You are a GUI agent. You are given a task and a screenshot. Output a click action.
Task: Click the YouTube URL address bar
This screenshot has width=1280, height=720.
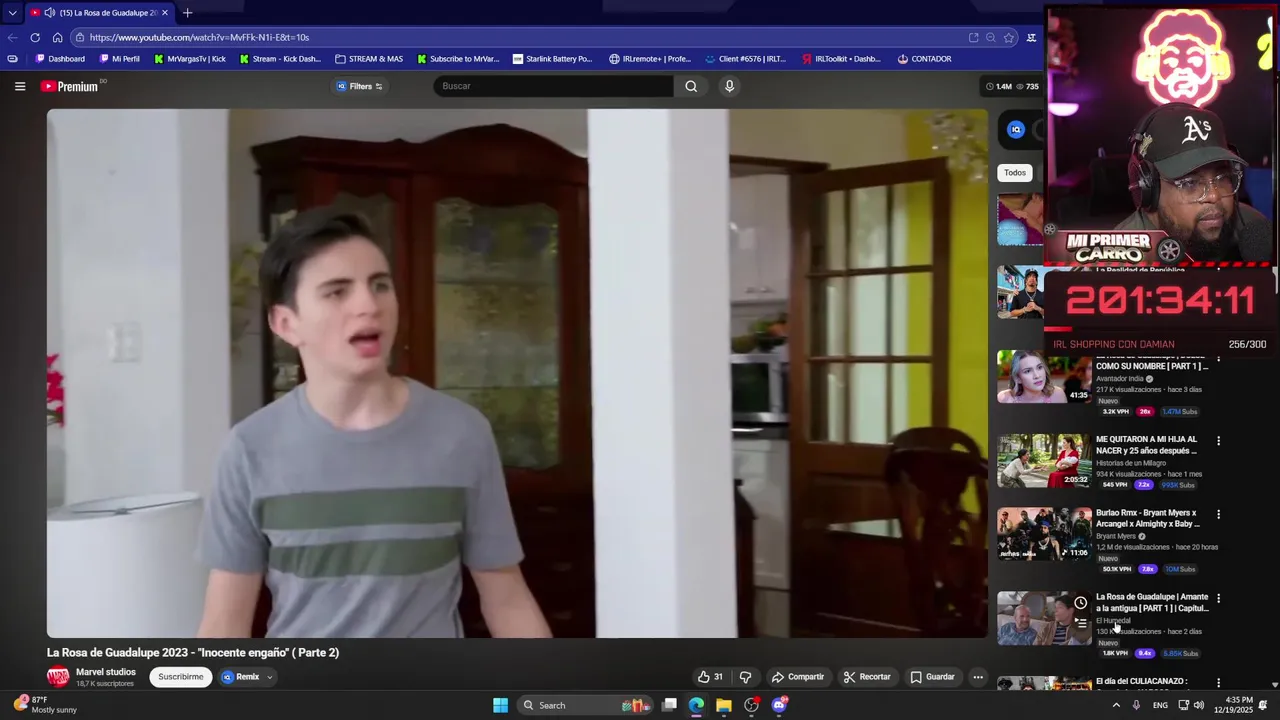(x=520, y=38)
